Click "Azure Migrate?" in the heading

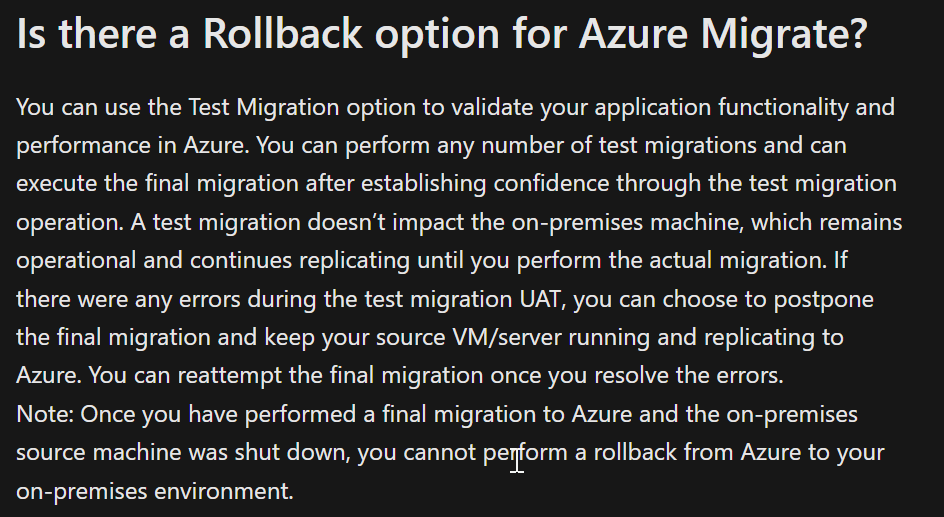[723, 36]
